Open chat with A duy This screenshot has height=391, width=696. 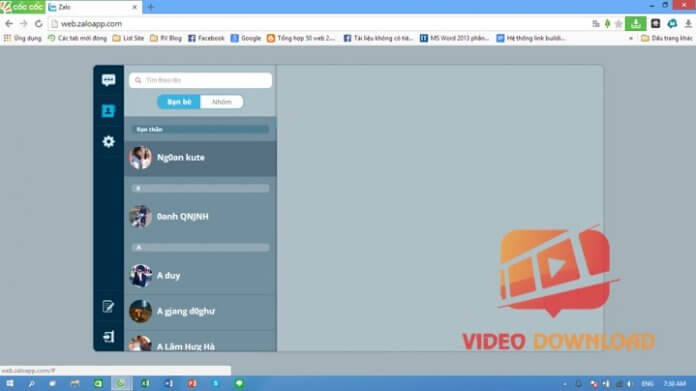tap(200, 276)
